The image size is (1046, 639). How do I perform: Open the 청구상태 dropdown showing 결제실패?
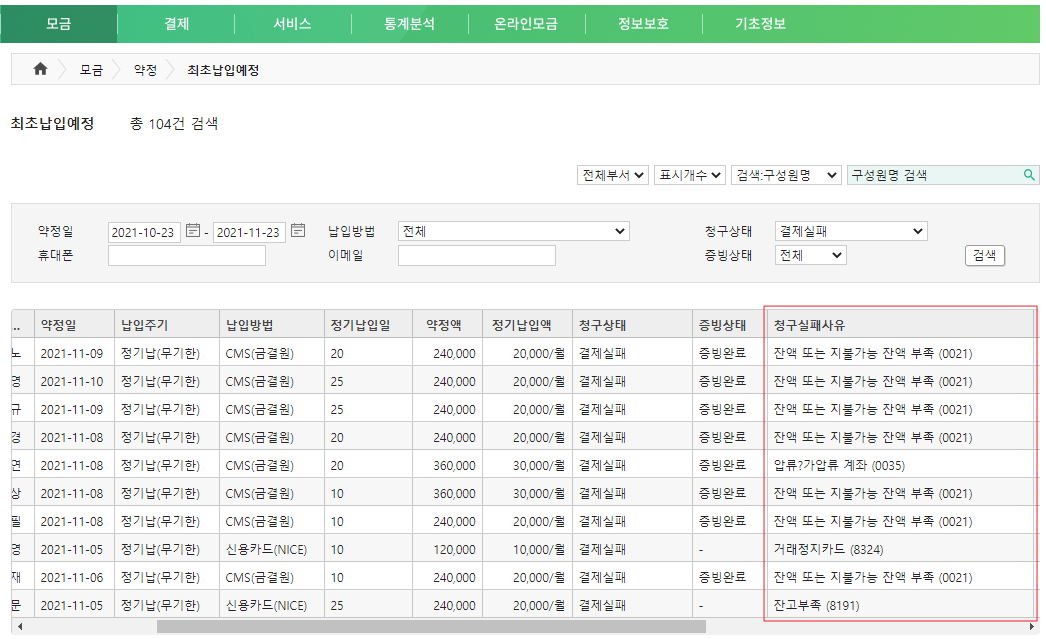pyautogui.click(x=851, y=232)
